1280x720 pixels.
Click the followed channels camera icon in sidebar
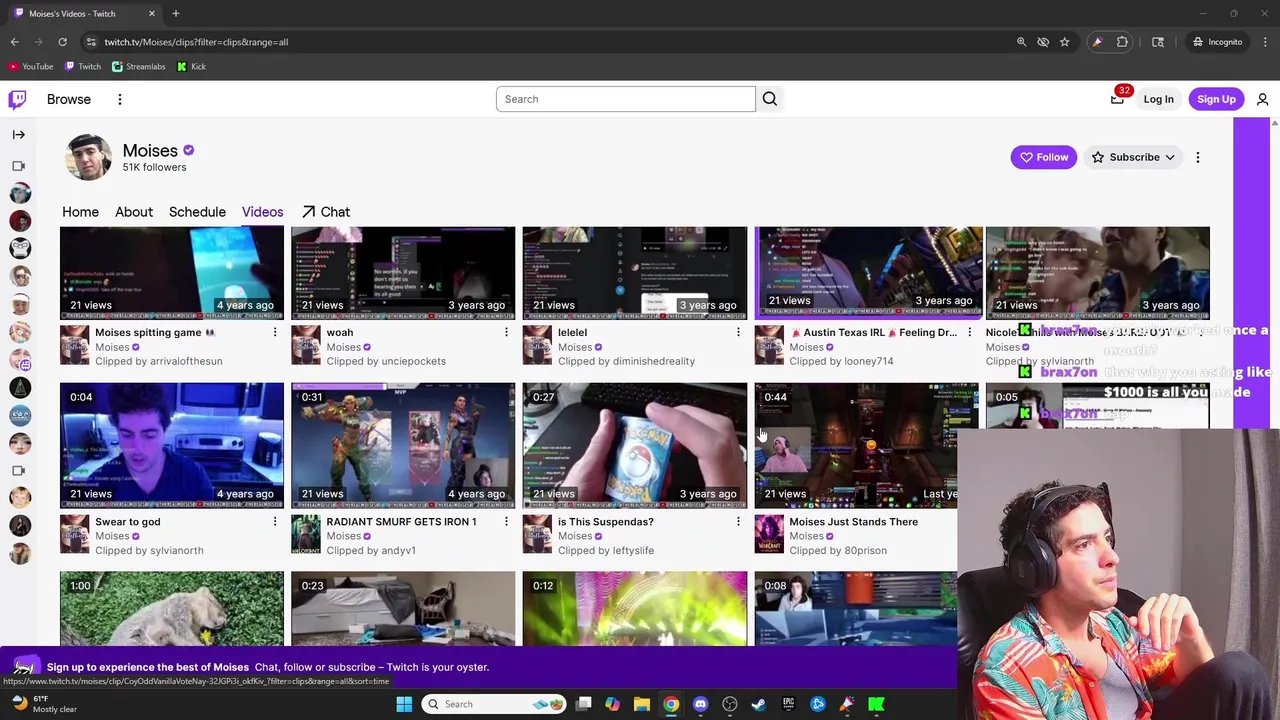(x=18, y=166)
